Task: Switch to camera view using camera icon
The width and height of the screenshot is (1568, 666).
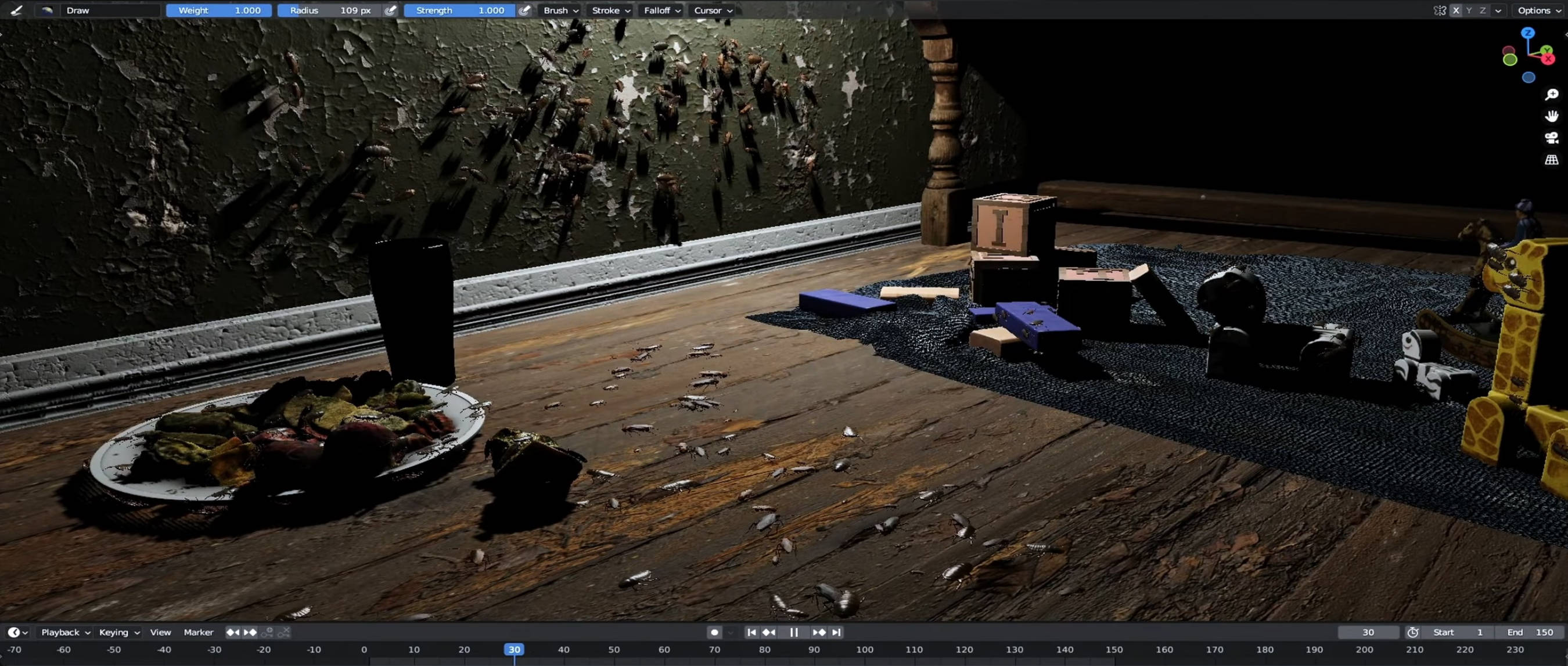Action: 1552,137
